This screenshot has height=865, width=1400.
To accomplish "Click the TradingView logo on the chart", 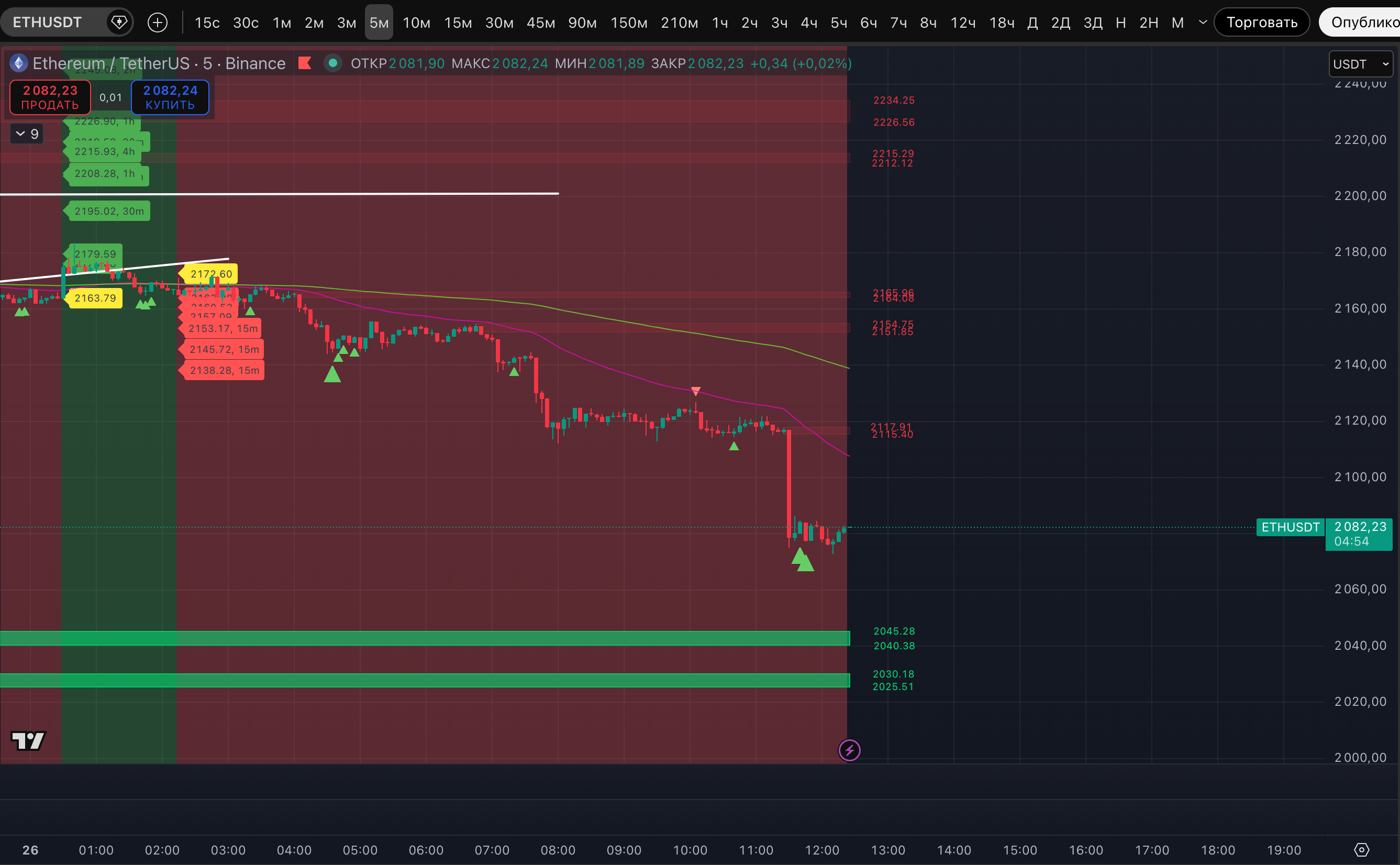I will 28,740.
